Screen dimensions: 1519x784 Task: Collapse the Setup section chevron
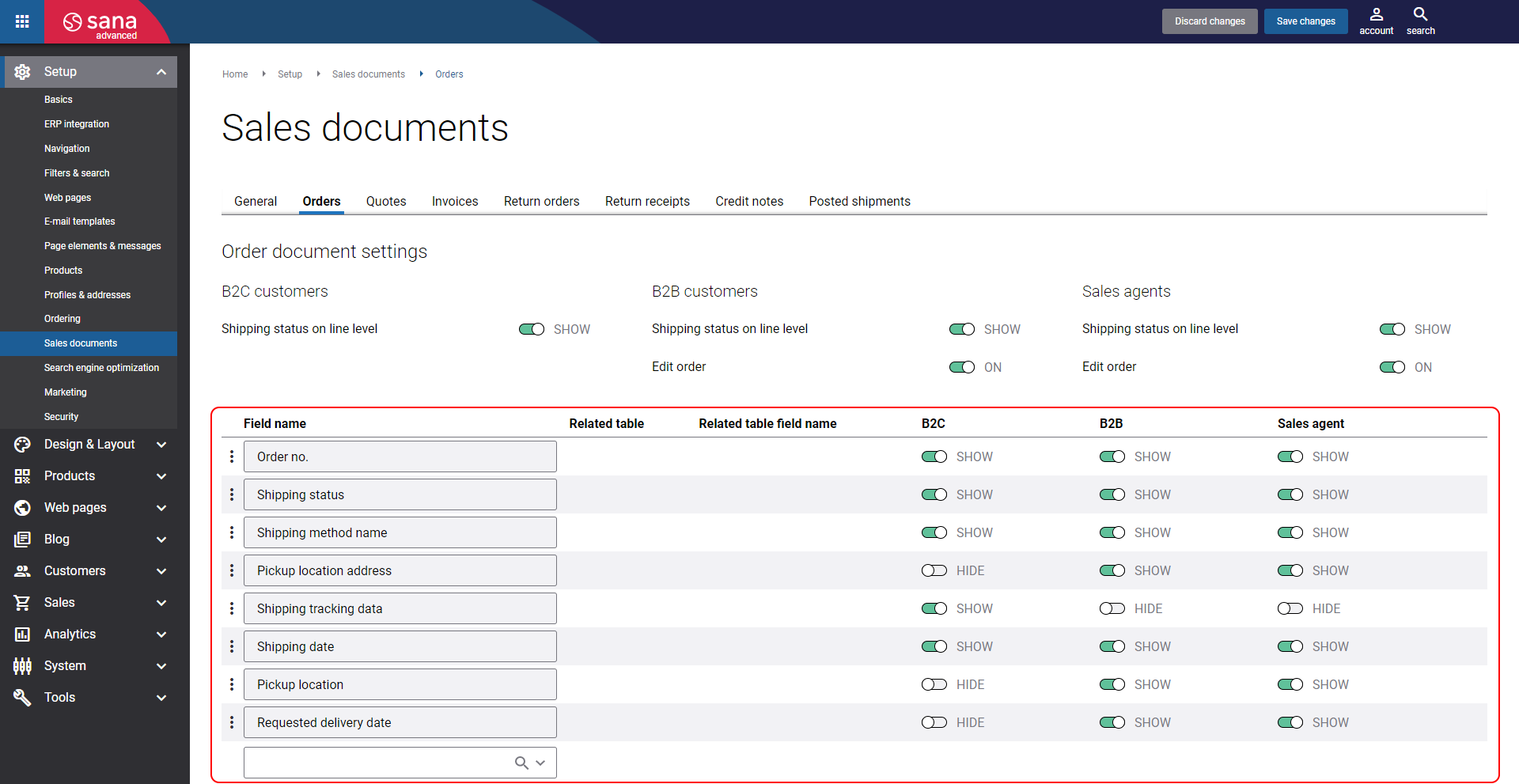coord(161,72)
